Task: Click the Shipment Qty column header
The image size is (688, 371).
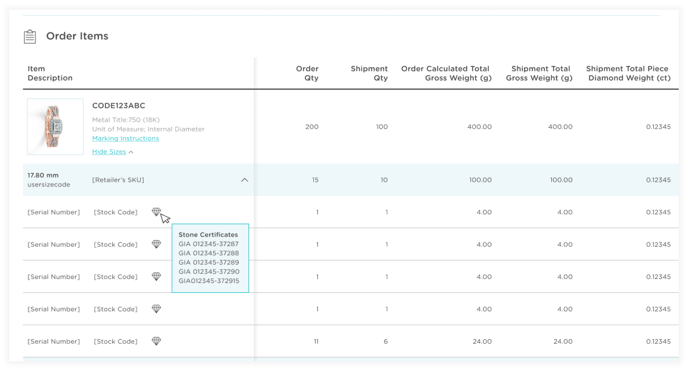Action: [x=369, y=73]
